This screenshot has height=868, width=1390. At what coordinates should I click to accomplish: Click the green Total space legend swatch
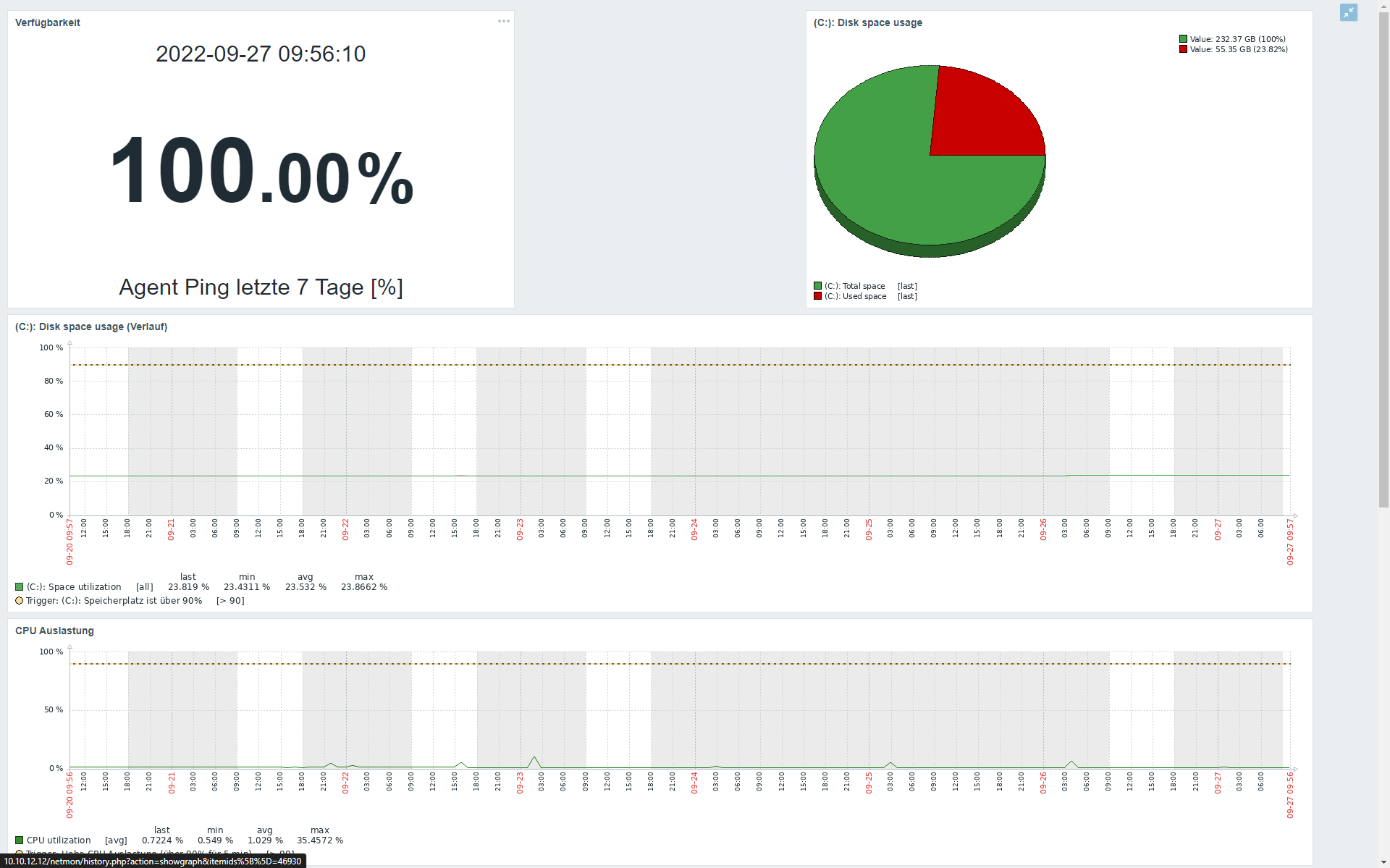point(817,286)
